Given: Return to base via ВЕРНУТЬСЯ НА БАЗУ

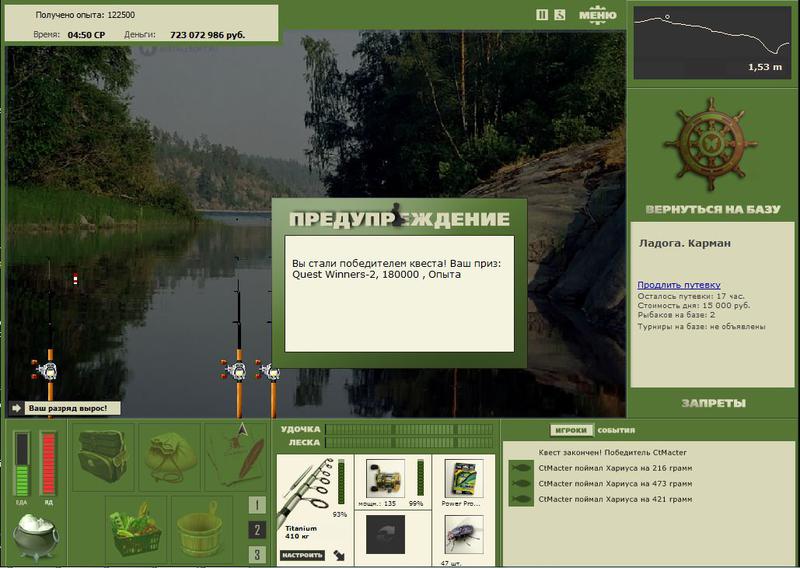Looking at the screenshot, I should 713,209.
